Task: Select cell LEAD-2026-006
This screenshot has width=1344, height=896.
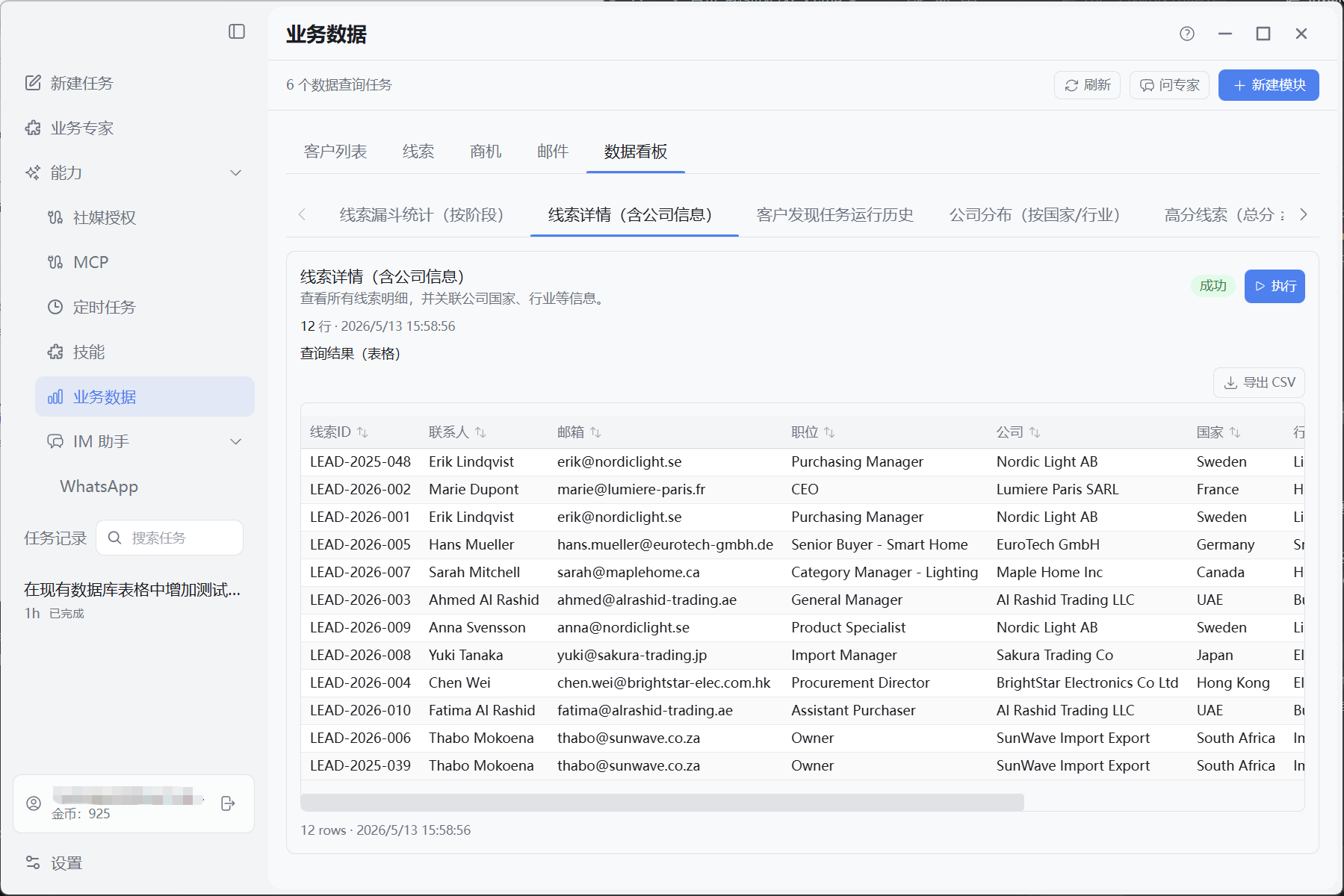Action: click(x=360, y=738)
